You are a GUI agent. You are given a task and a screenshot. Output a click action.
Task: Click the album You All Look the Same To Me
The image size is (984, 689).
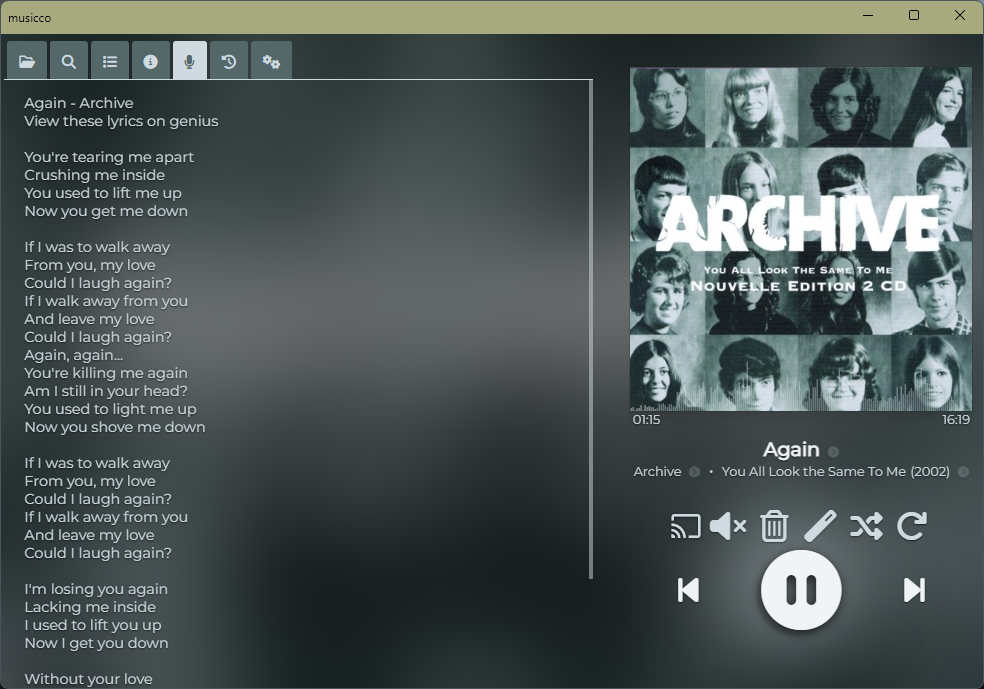(x=835, y=472)
